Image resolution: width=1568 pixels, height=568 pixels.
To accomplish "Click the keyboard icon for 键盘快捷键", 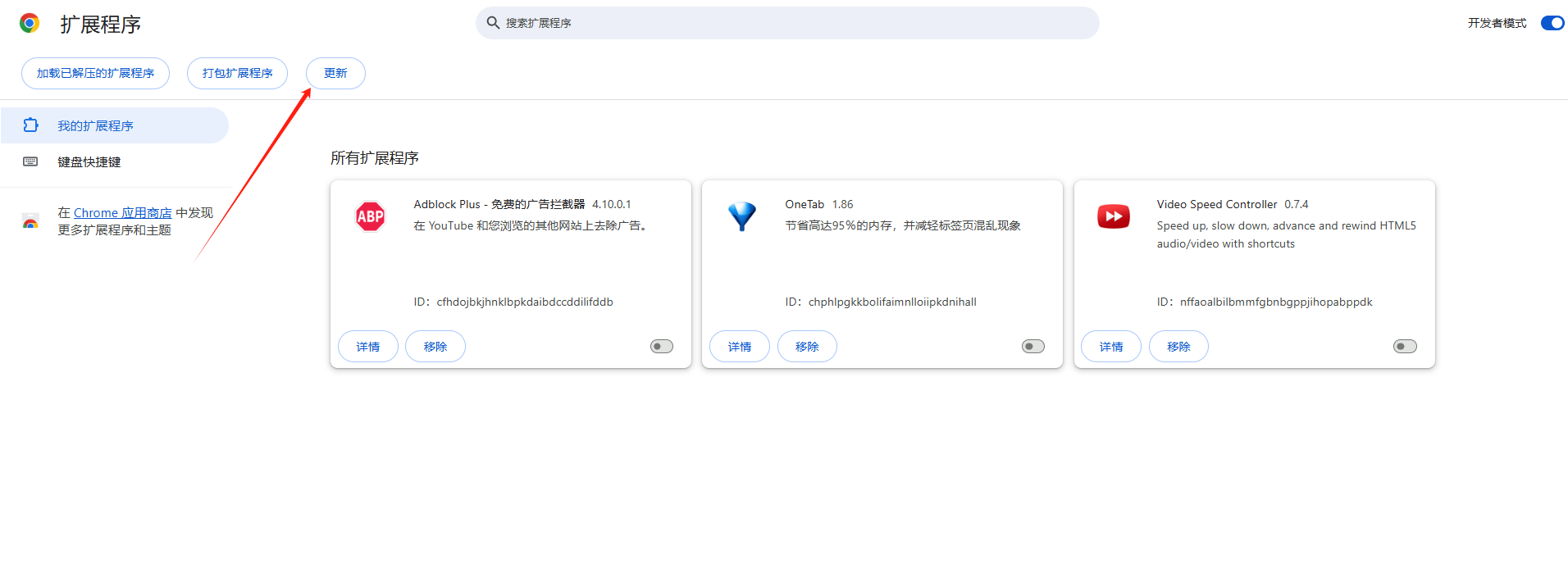I will [30, 161].
